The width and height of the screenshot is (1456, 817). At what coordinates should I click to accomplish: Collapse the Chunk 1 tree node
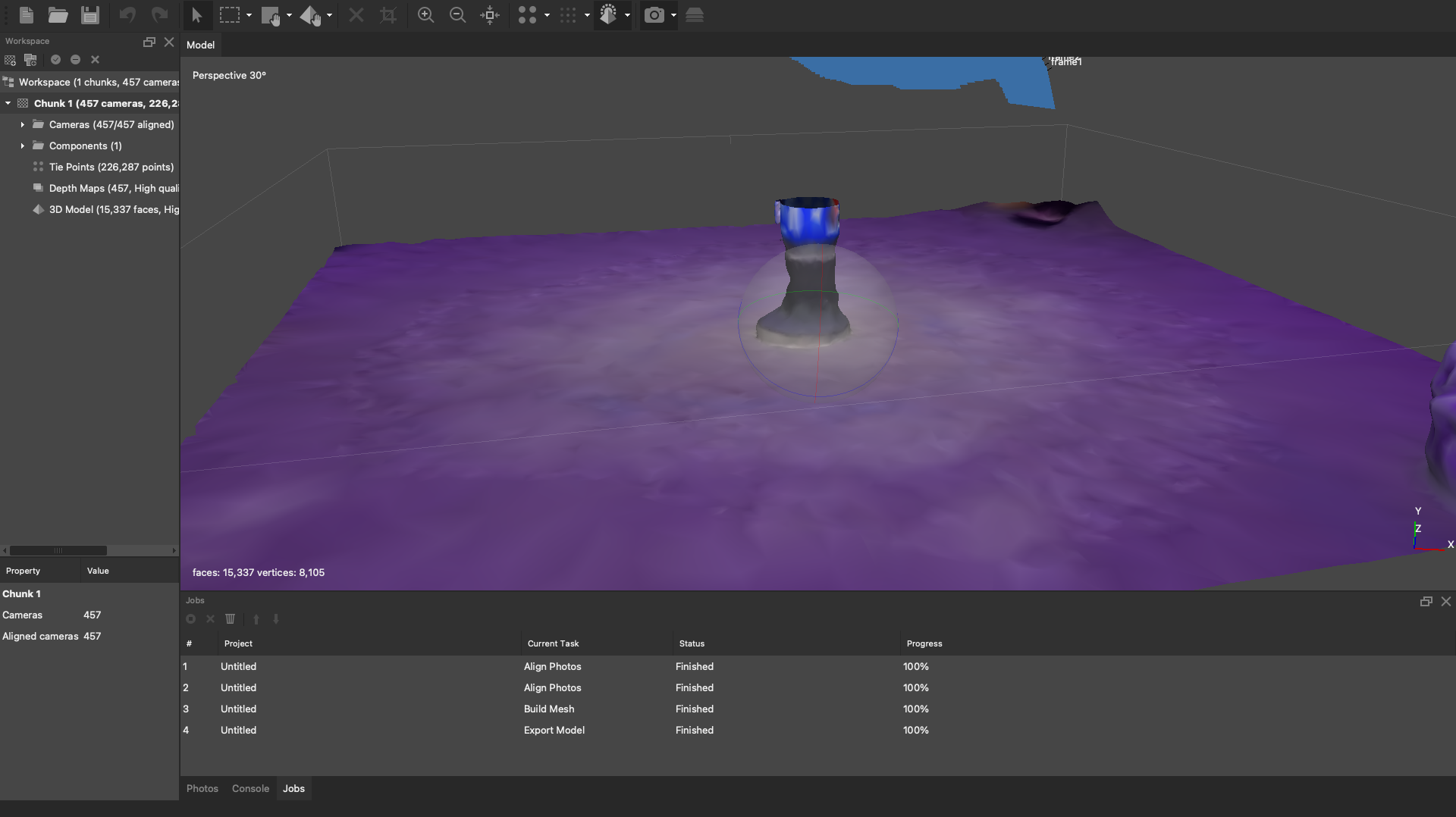[8, 103]
